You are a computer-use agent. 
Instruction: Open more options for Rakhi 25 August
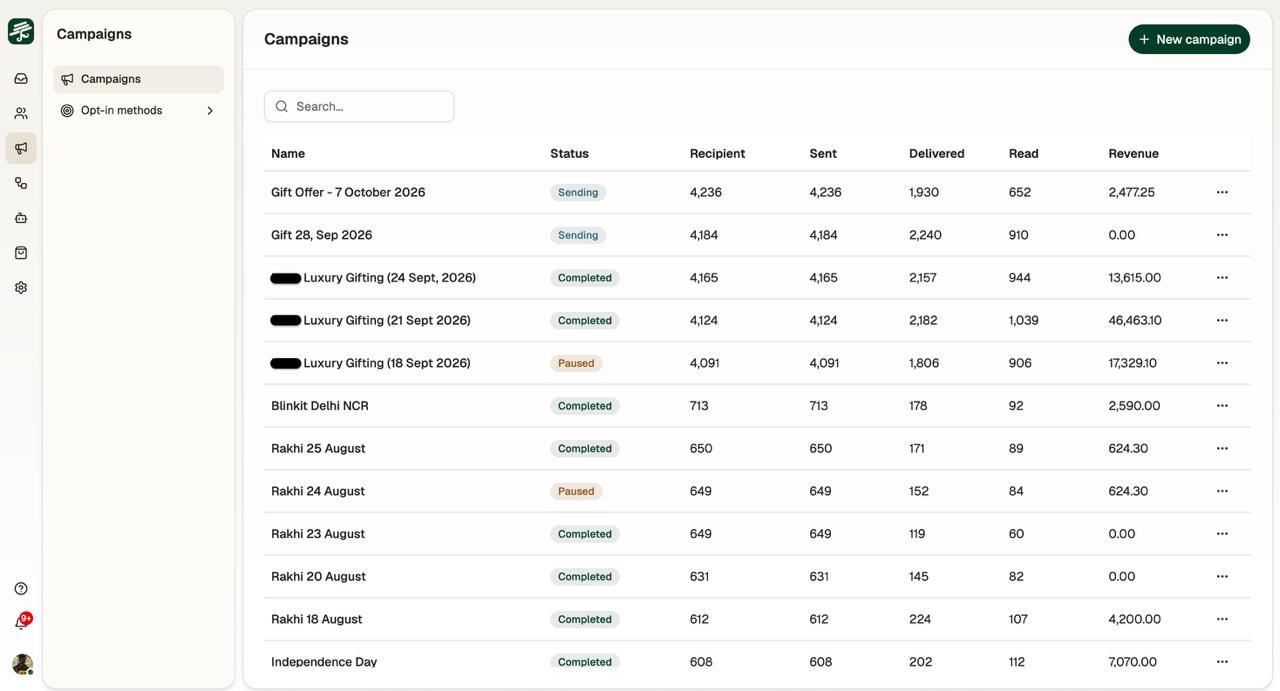(x=1222, y=449)
